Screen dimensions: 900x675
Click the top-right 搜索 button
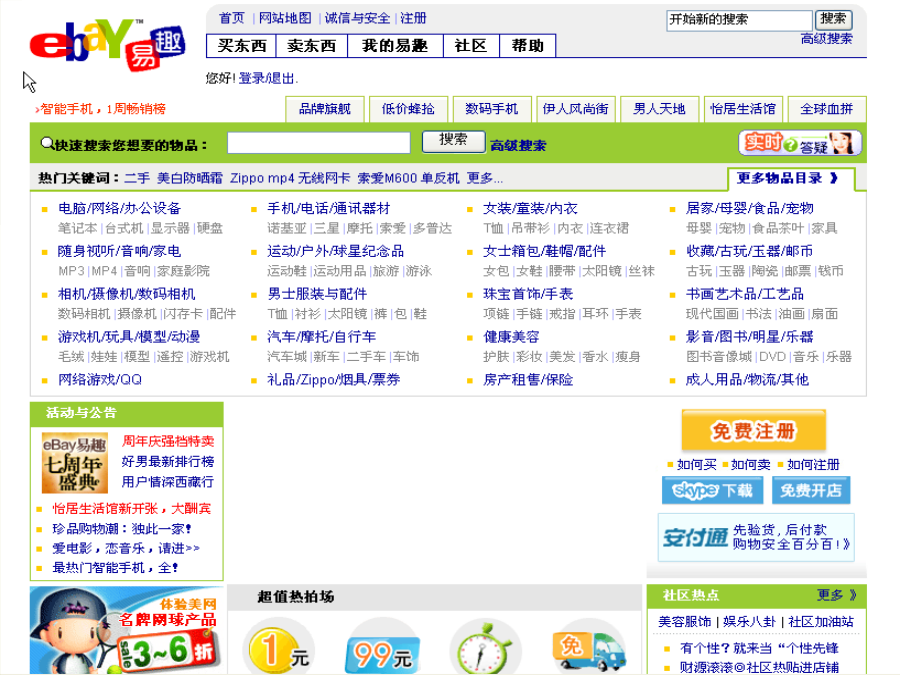pos(833,20)
